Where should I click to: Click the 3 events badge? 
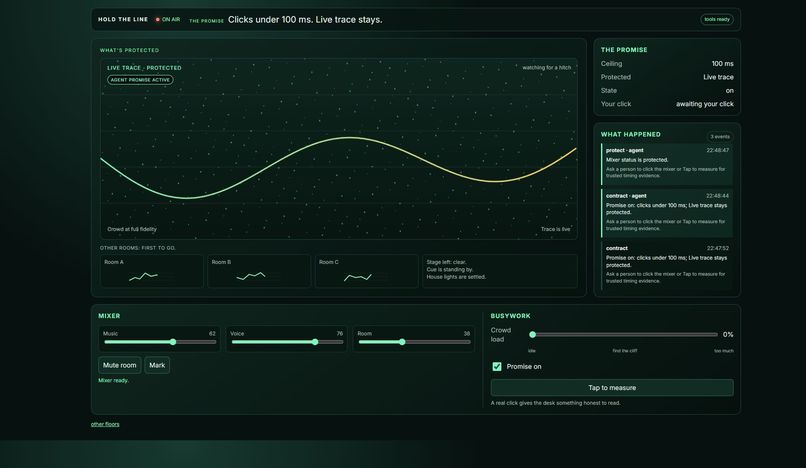point(720,137)
